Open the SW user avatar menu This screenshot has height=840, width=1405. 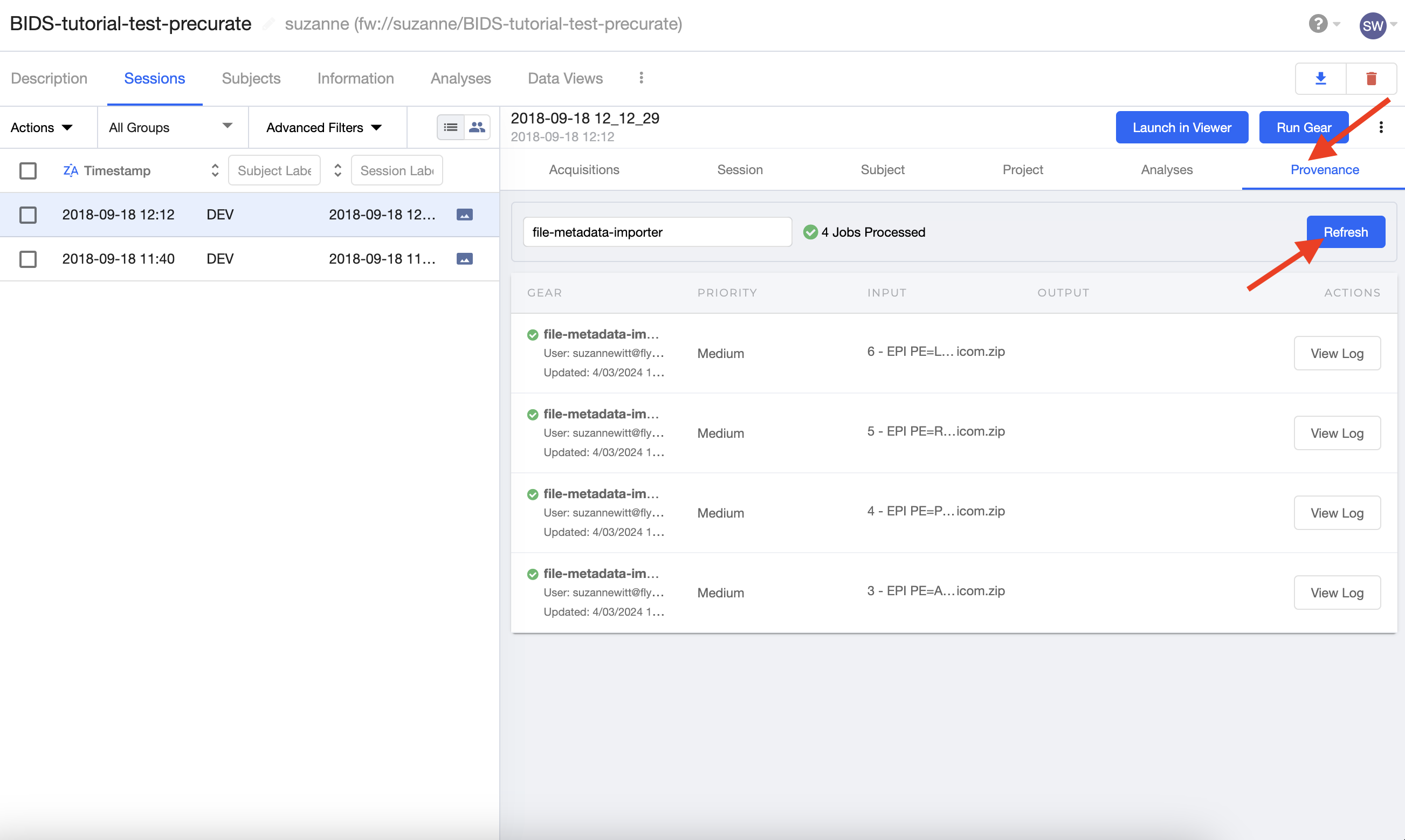pyautogui.click(x=1373, y=25)
